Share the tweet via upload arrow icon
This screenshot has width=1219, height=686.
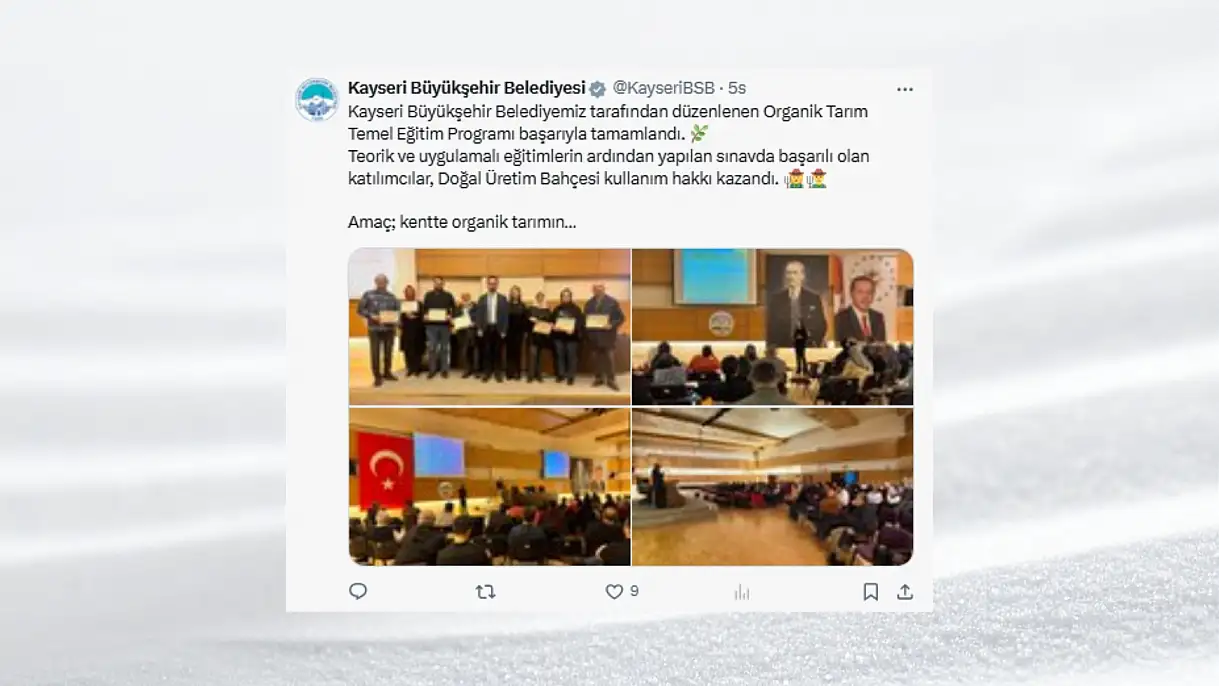click(905, 592)
